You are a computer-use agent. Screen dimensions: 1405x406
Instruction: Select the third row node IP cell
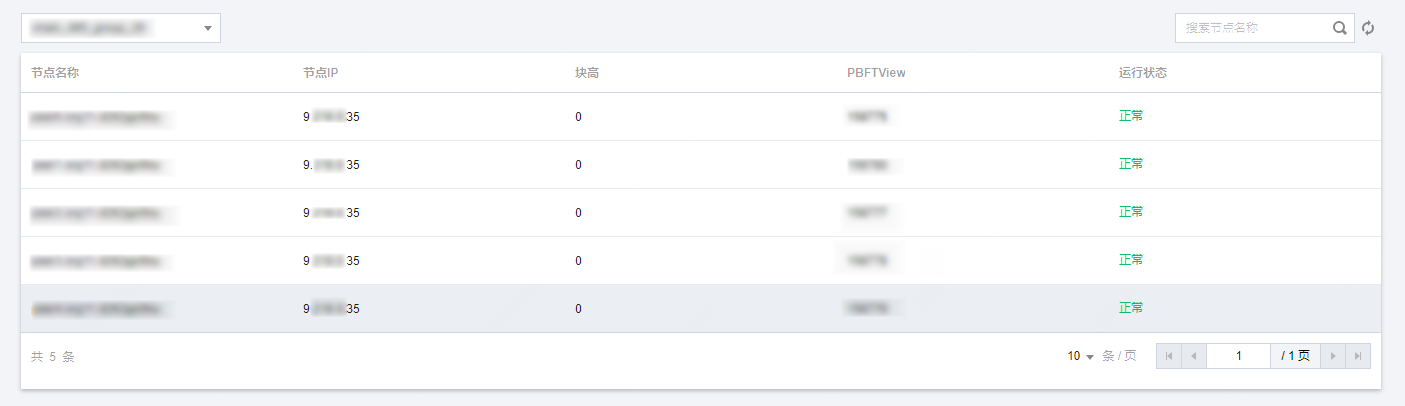tap(331, 213)
